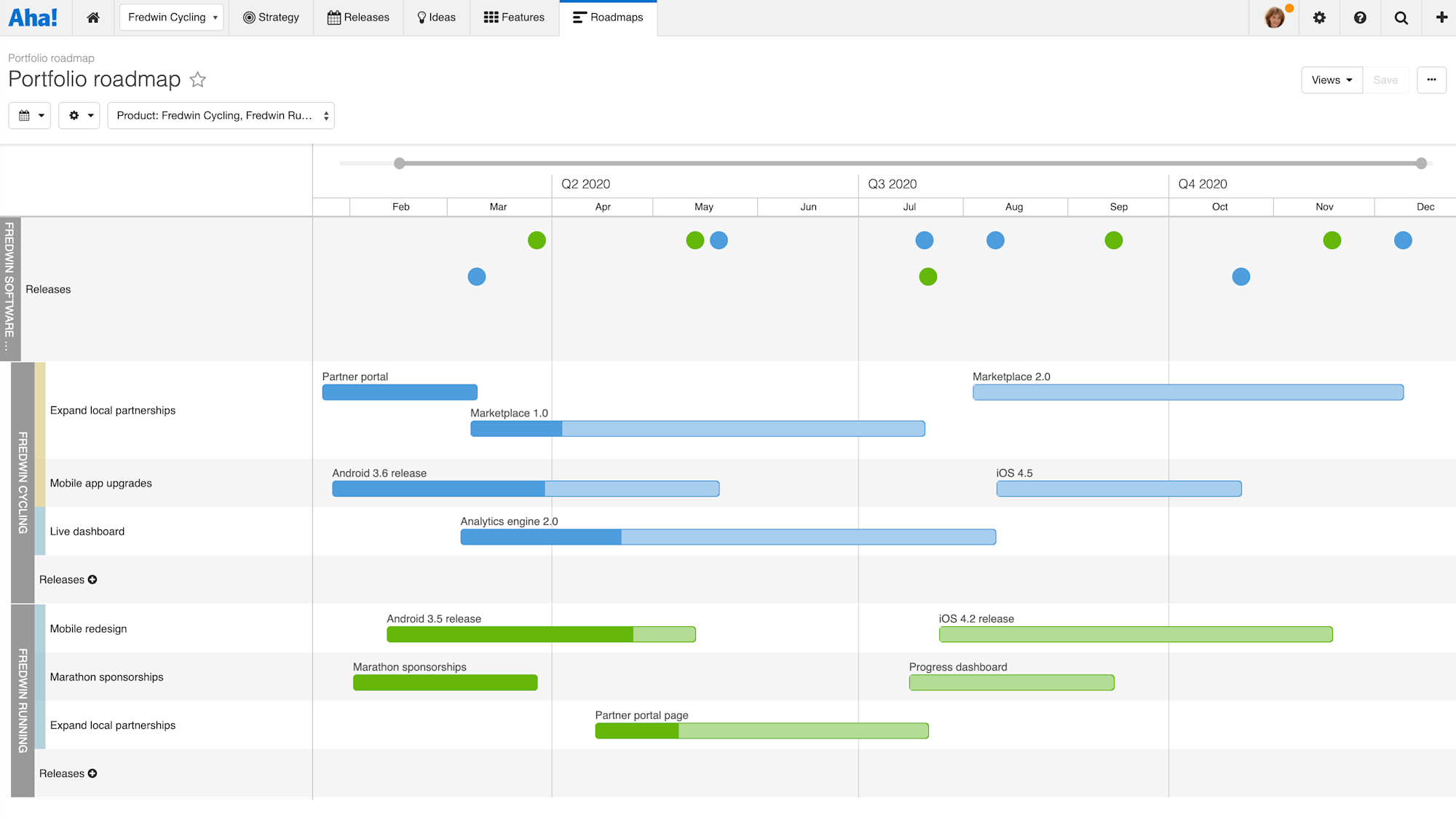Open the gear customization control next to the calendar filter
The height and width of the screenshot is (820, 1456).
79,115
